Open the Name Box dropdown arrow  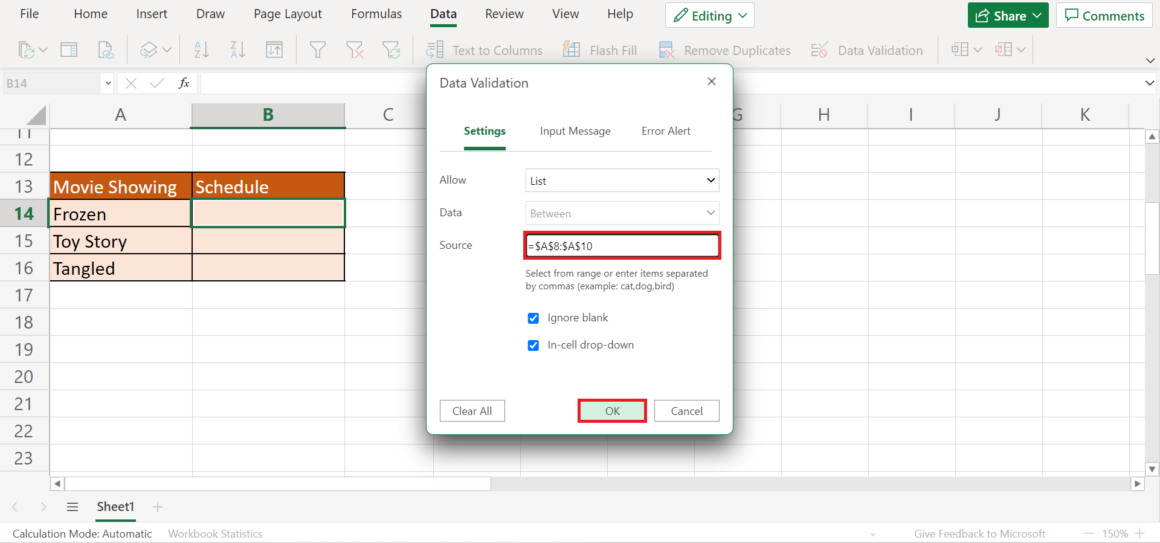107,84
